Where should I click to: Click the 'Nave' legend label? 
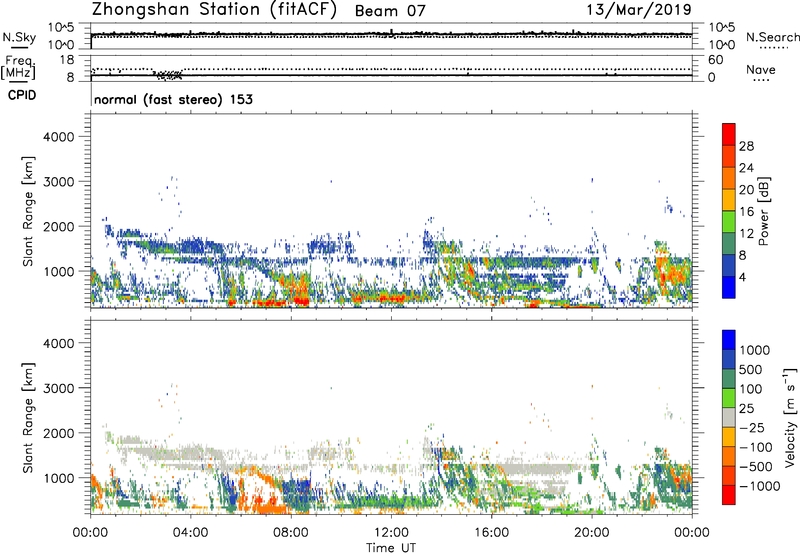[761, 69]
